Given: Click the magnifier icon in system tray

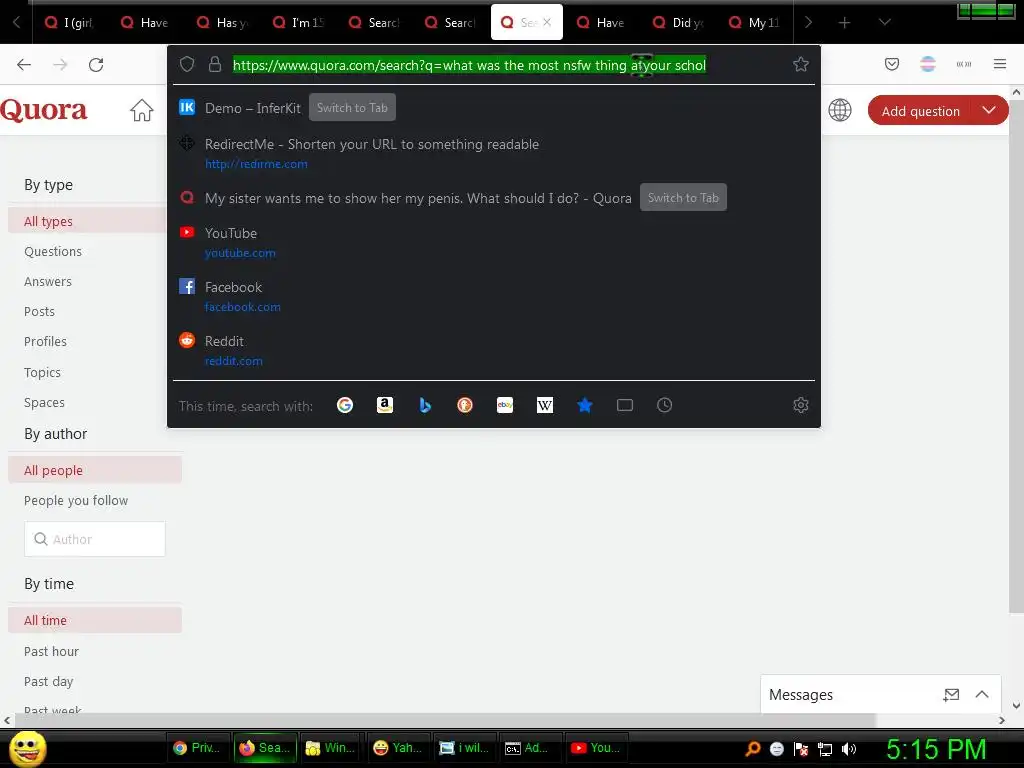Looking at the screenshot, I should [752, 749].
